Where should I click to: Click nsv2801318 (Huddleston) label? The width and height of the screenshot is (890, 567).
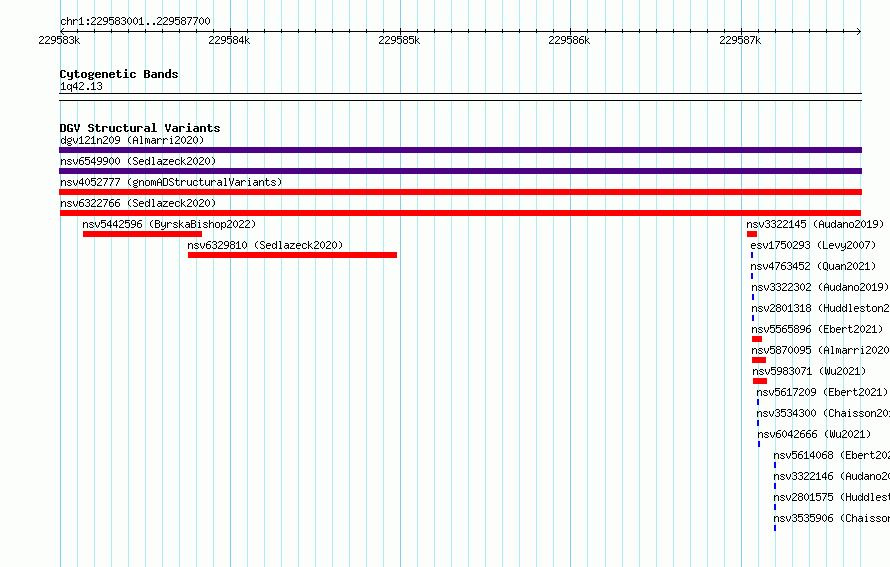(820, 308)
